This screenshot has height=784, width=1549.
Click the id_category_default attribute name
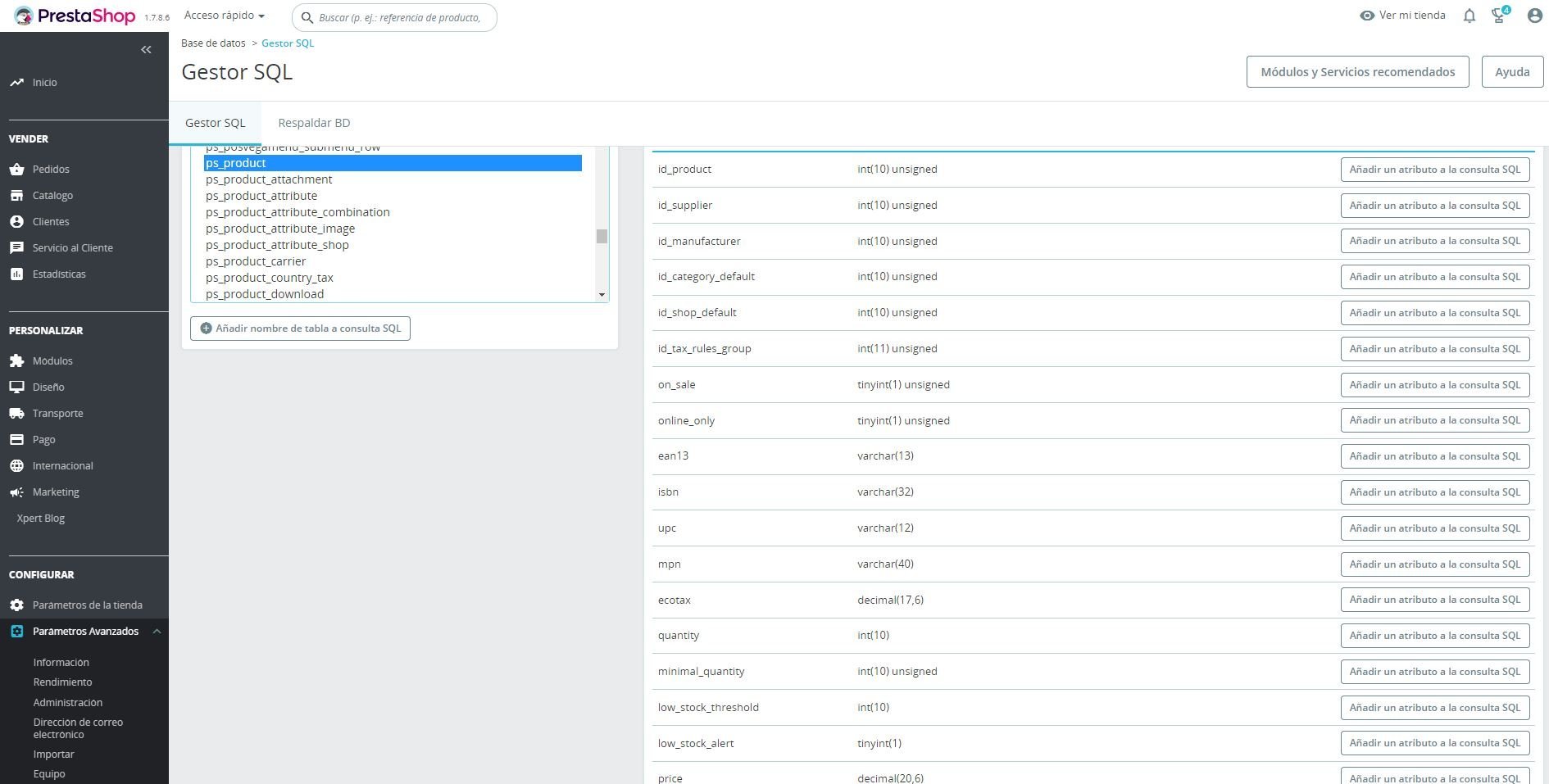click(706, 277)
